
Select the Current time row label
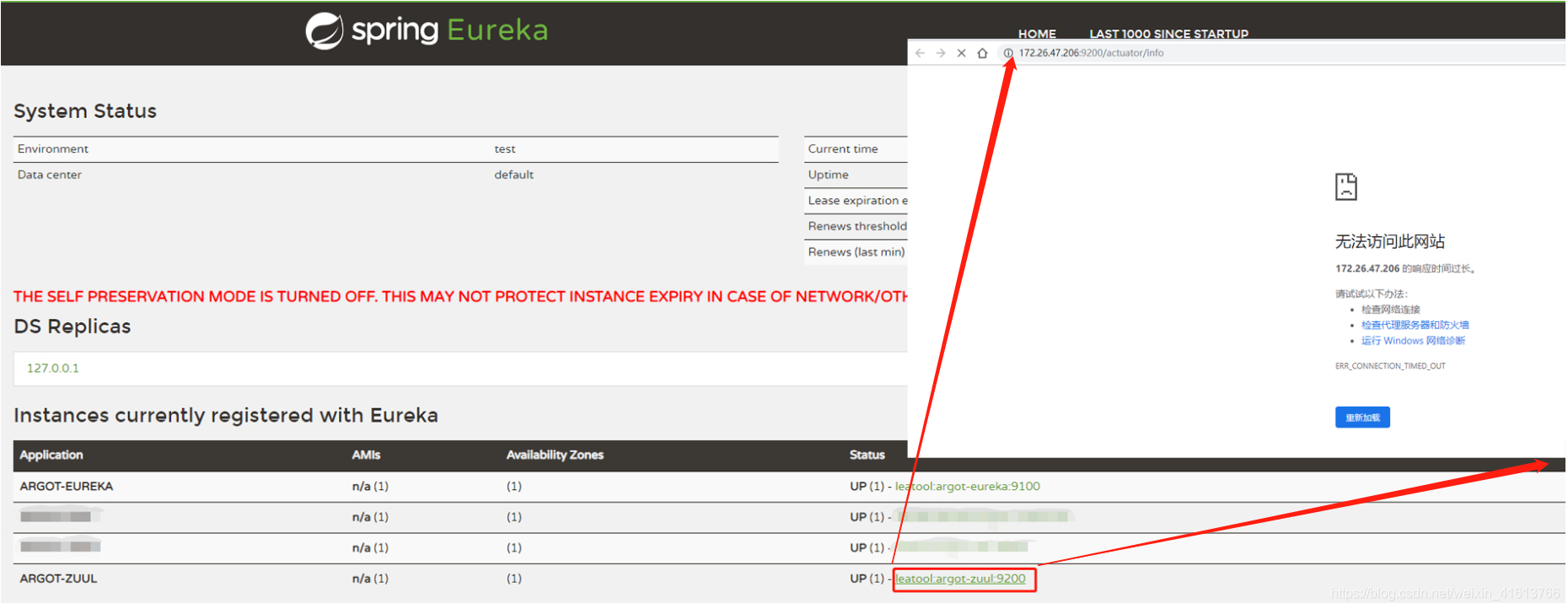(x=842, y=149)
